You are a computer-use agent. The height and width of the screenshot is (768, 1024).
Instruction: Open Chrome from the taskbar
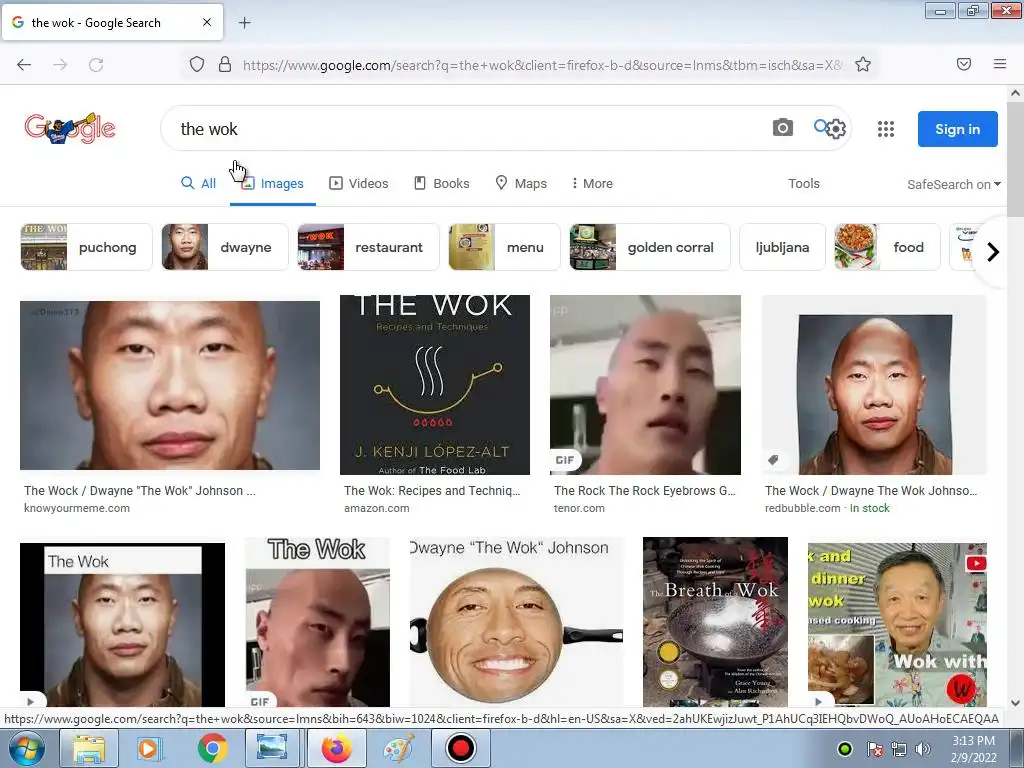tap(212, 748)
